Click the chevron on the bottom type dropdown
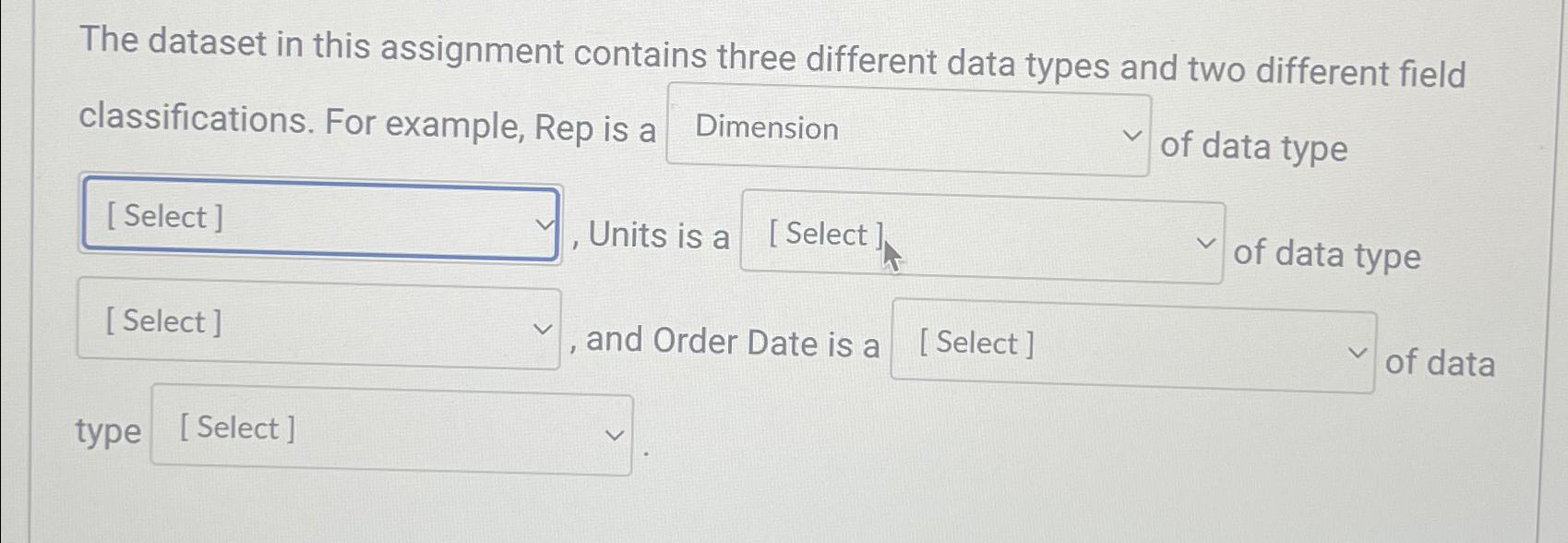Screen dimensions: 1568x543 pyautogui.click(x=615, y=434)
